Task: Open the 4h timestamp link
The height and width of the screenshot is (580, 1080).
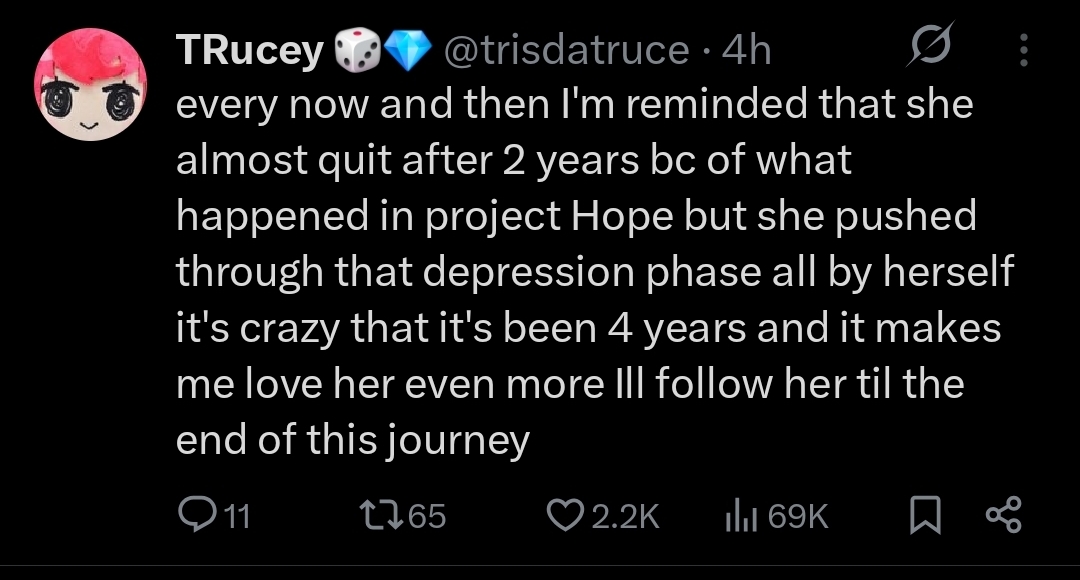Action: click(746, 50)
